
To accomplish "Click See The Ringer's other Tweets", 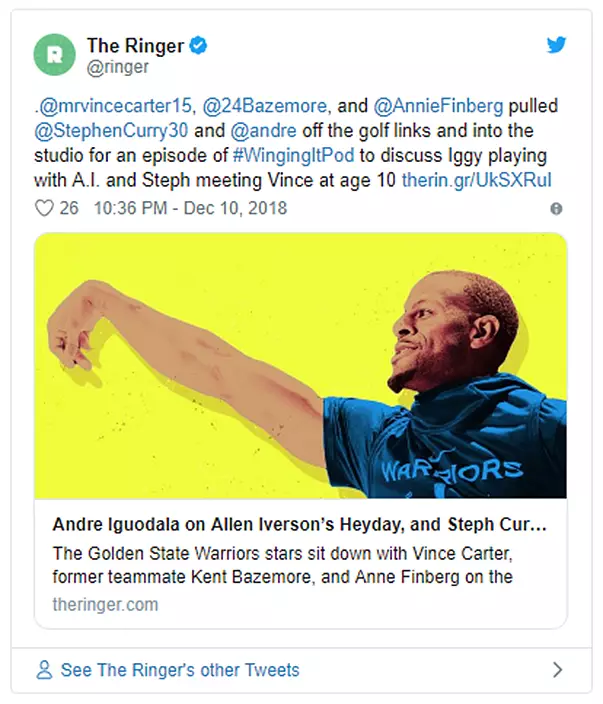I will [180, 670].
